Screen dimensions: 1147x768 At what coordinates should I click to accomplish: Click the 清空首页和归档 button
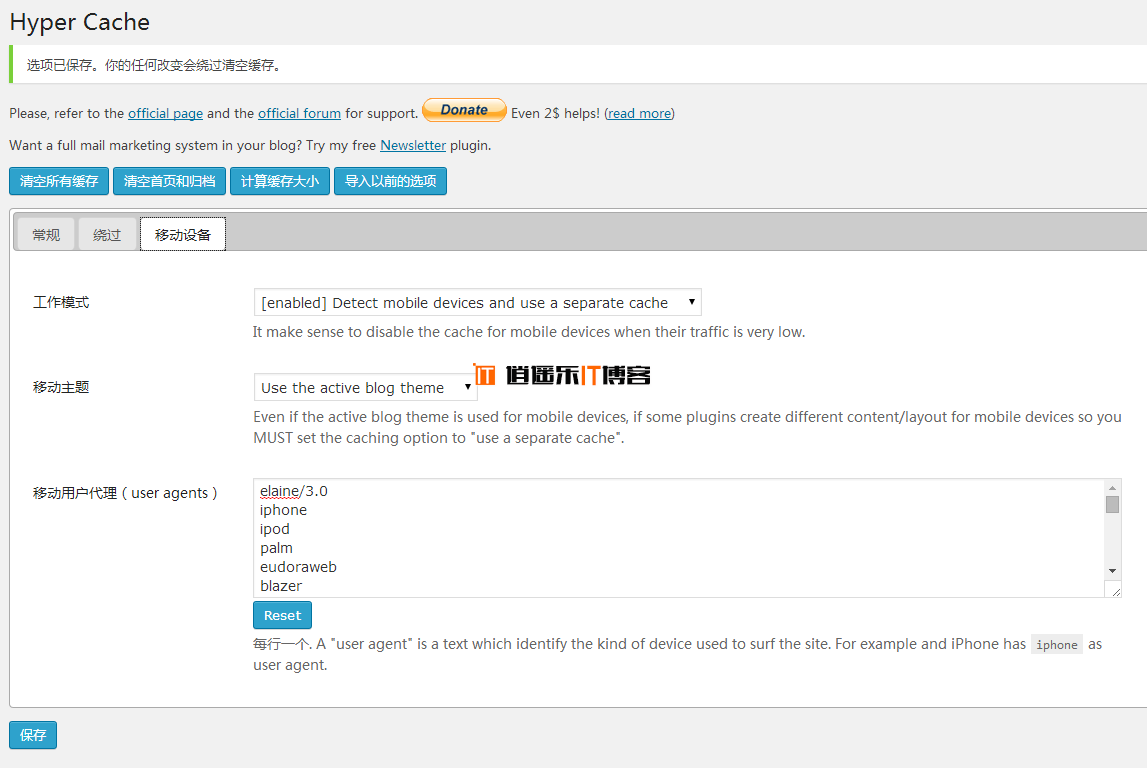[170, 181]
